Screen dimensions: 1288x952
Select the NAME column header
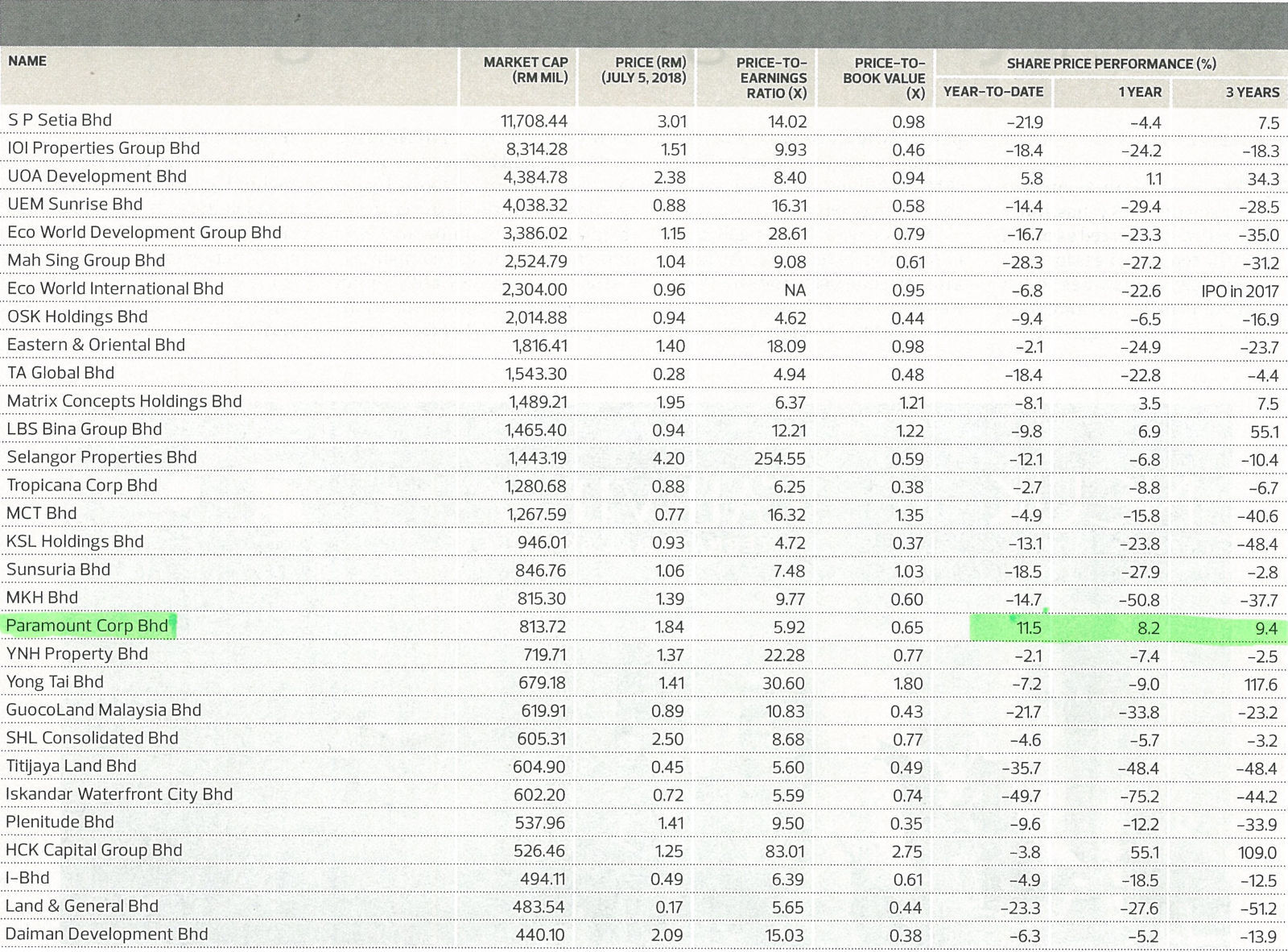tap(27, 61)
